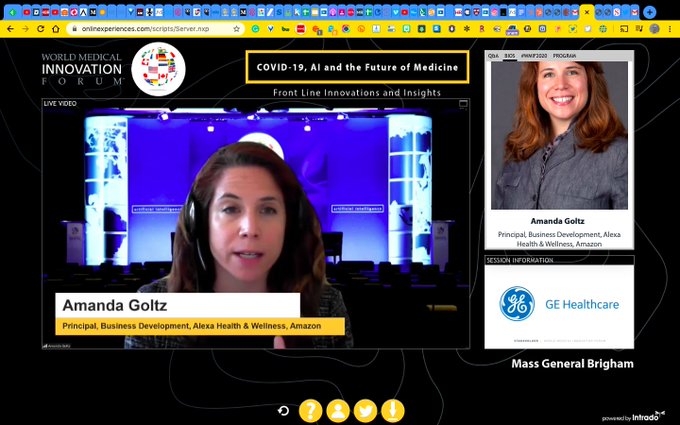Open the Chrome profile avatar
Viewport: 680px width, 425px height.
tap(654, 29)
